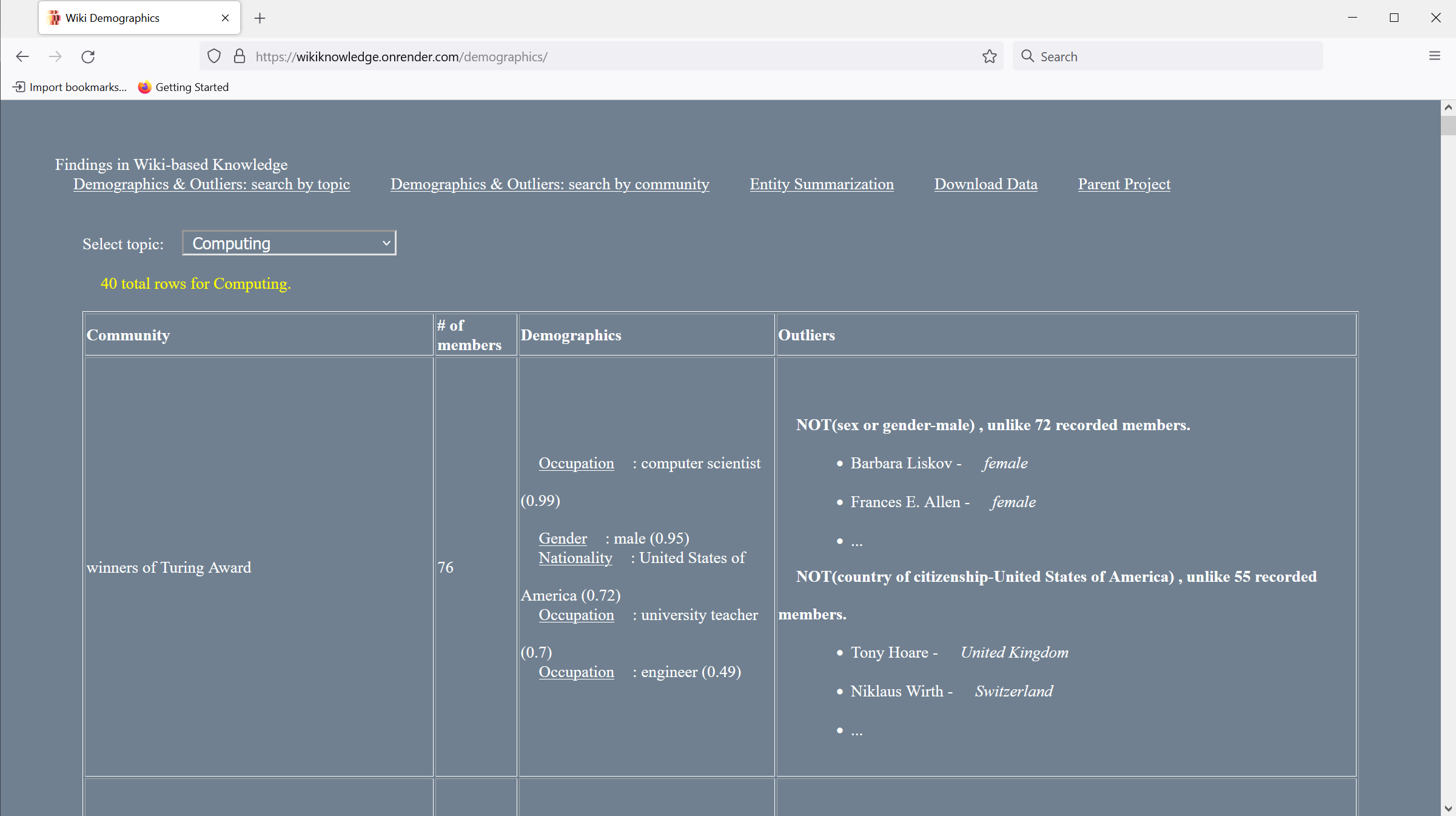Open Firefox hamburger application menu
Image resolution: width=1456 pixels, height=816 pixels.
[1434, 56]
